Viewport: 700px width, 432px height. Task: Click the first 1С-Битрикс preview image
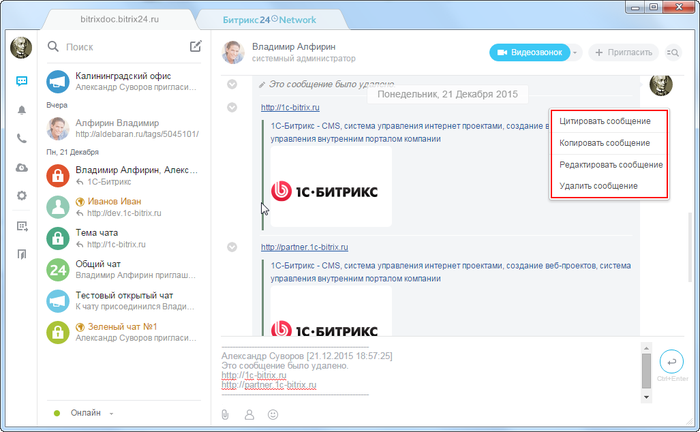[331, 187]
